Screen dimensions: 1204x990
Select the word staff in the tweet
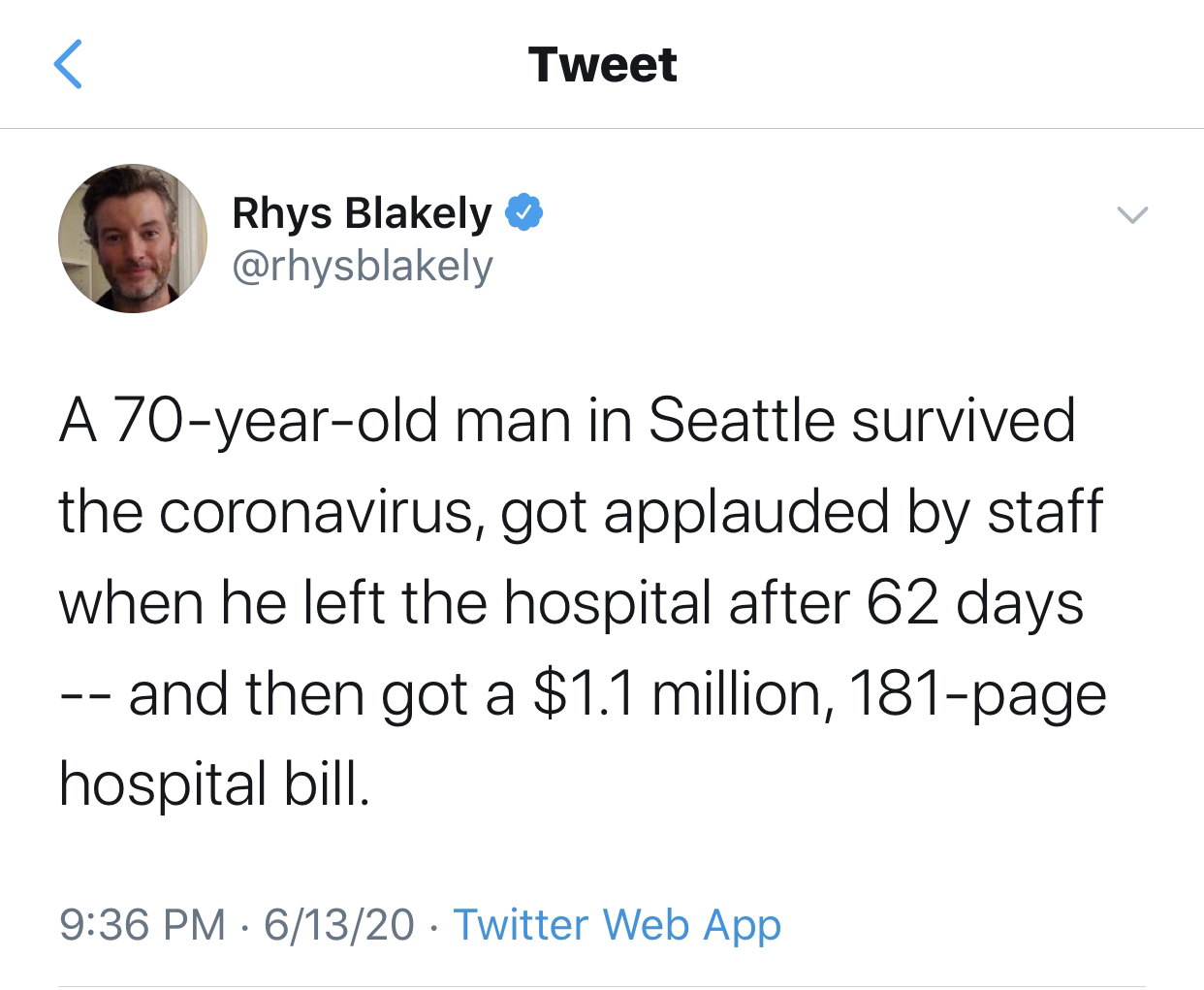1045,512
